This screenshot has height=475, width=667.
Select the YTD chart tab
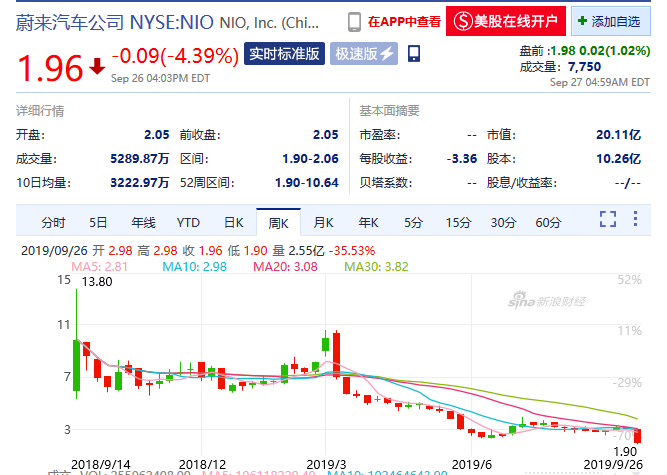[188, 222]
